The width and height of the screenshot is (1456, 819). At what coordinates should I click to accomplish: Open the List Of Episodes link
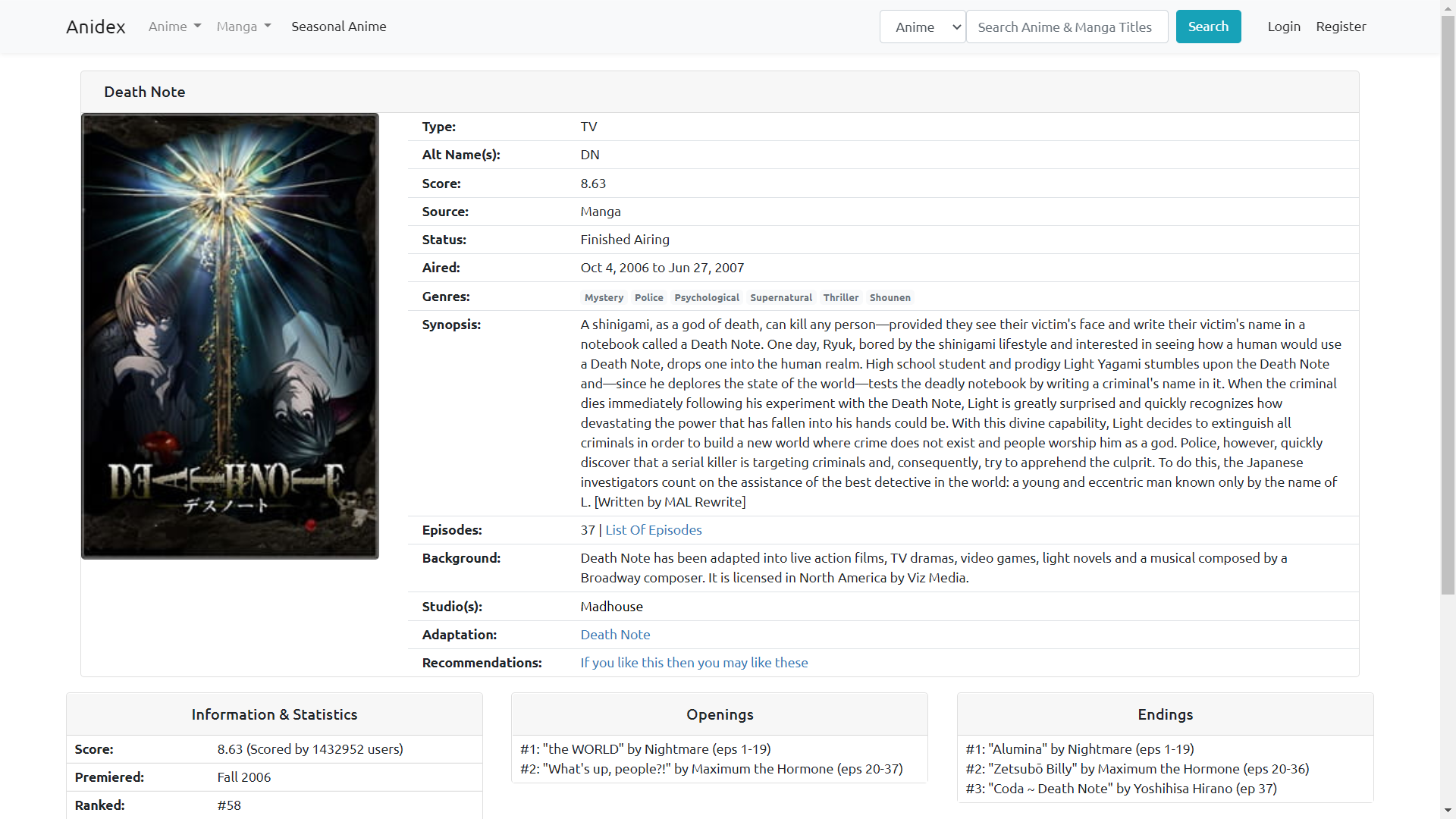click(652, 530)
